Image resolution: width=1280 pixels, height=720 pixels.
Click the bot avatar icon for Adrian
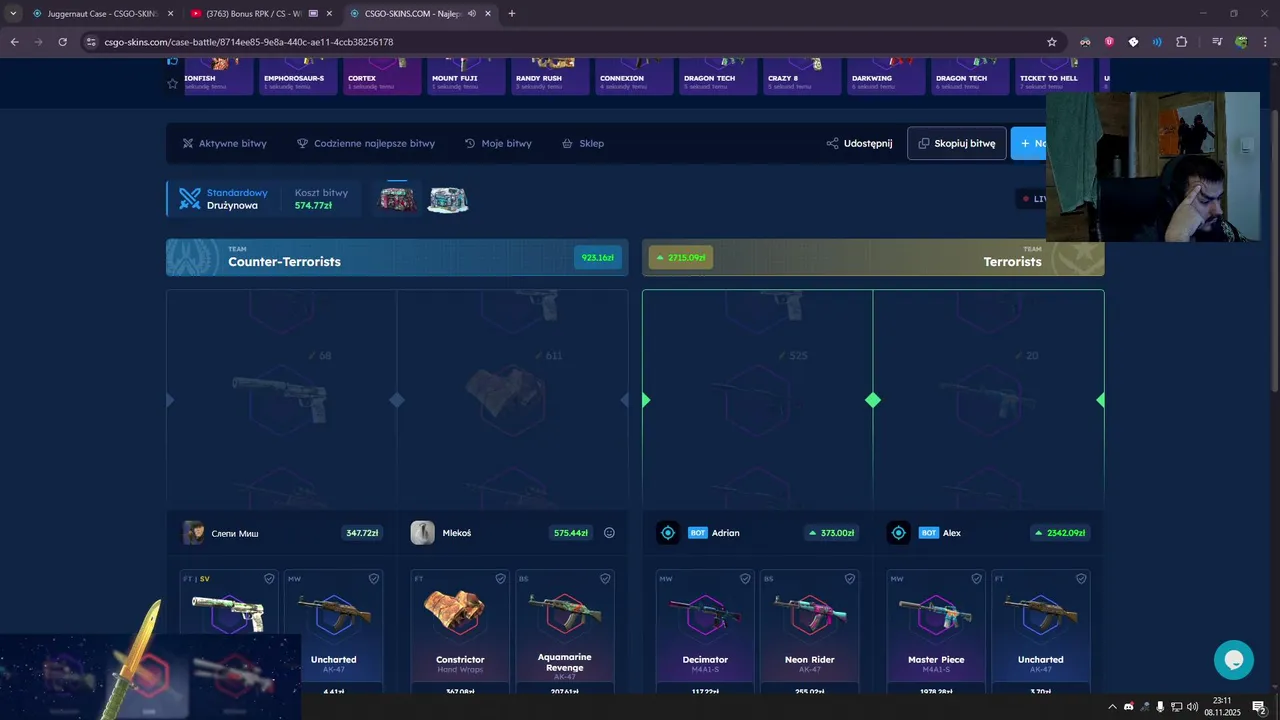pos(668,533)
